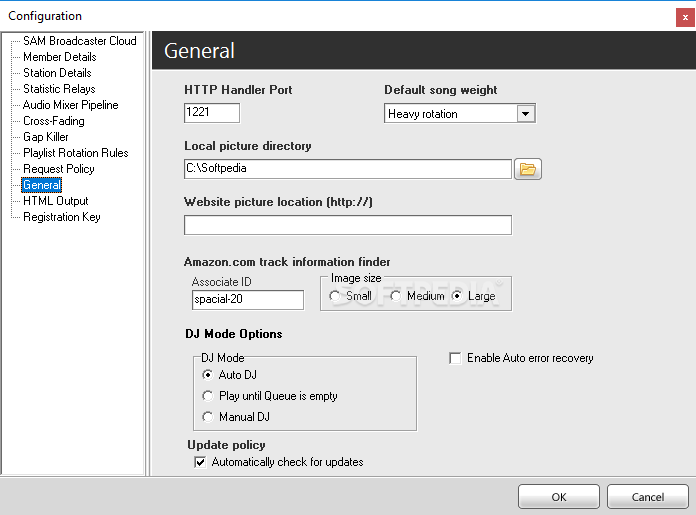Select General in the tree
Viewport: 696px width, 515px height.
(x=42, y=185)
